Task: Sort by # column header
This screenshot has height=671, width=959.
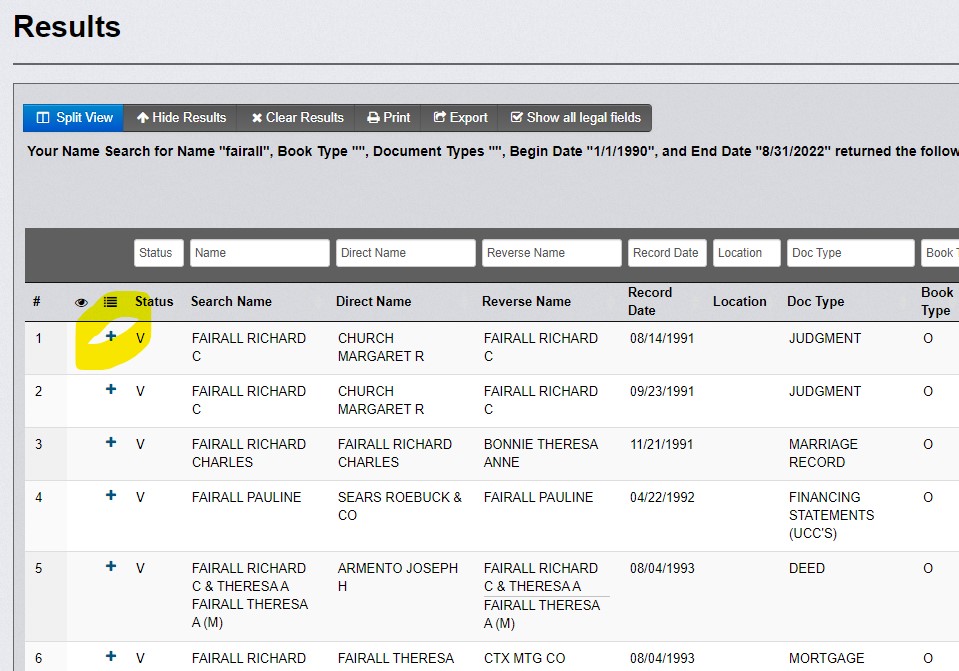Action: [x=37, y=302]
